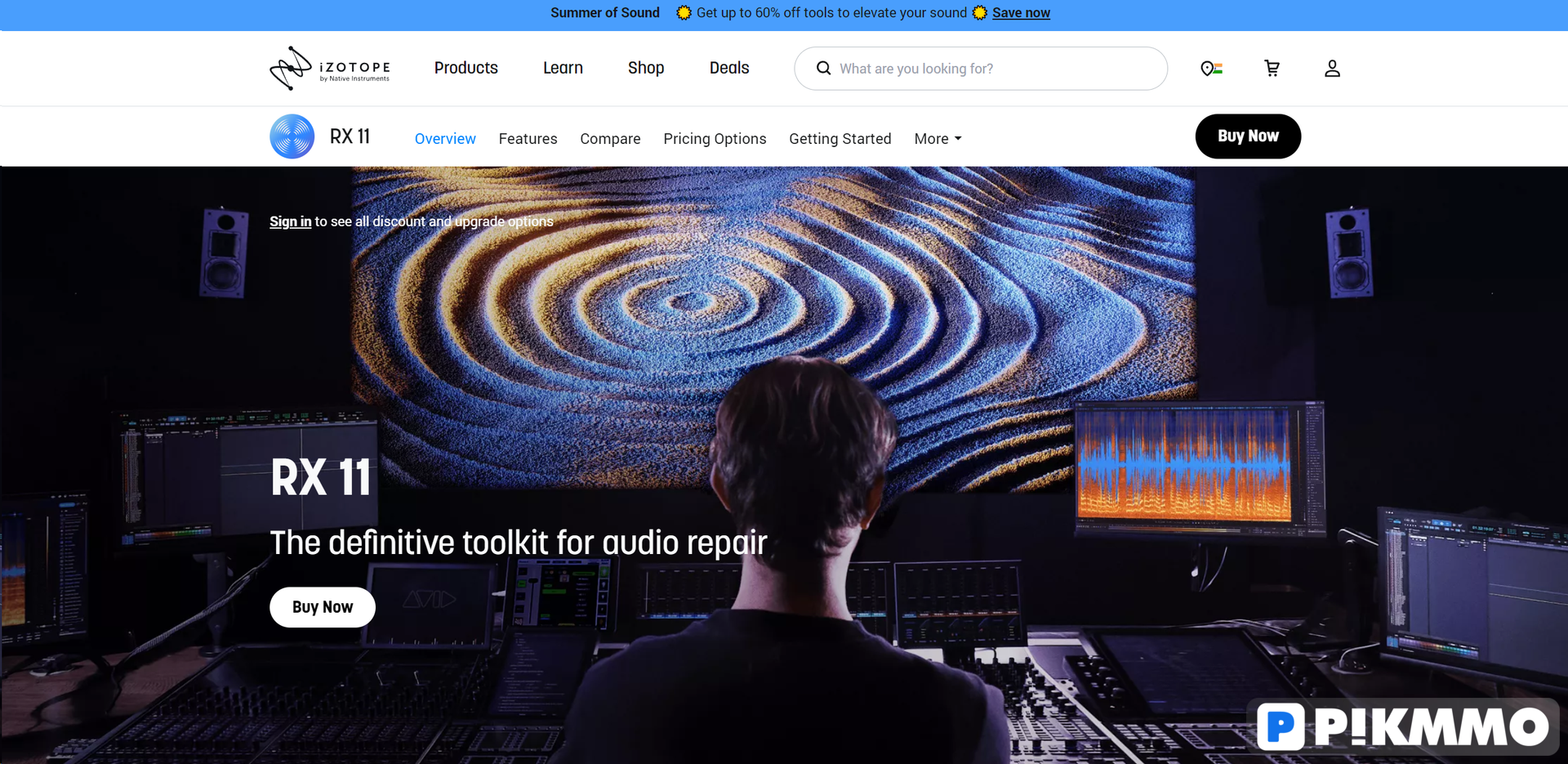Image resolution: width=1568 pixels, height=764 pixels.
Task: Click the 'The definitive toolkit for audio repair' headline
Action: [519, 543]
